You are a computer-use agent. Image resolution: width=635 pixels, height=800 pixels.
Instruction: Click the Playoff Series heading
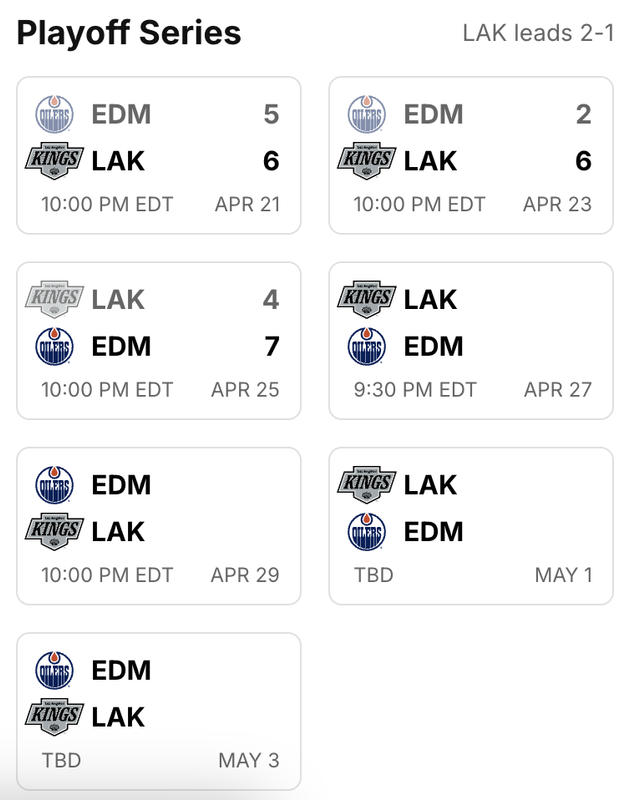click(x=129, y=33)
